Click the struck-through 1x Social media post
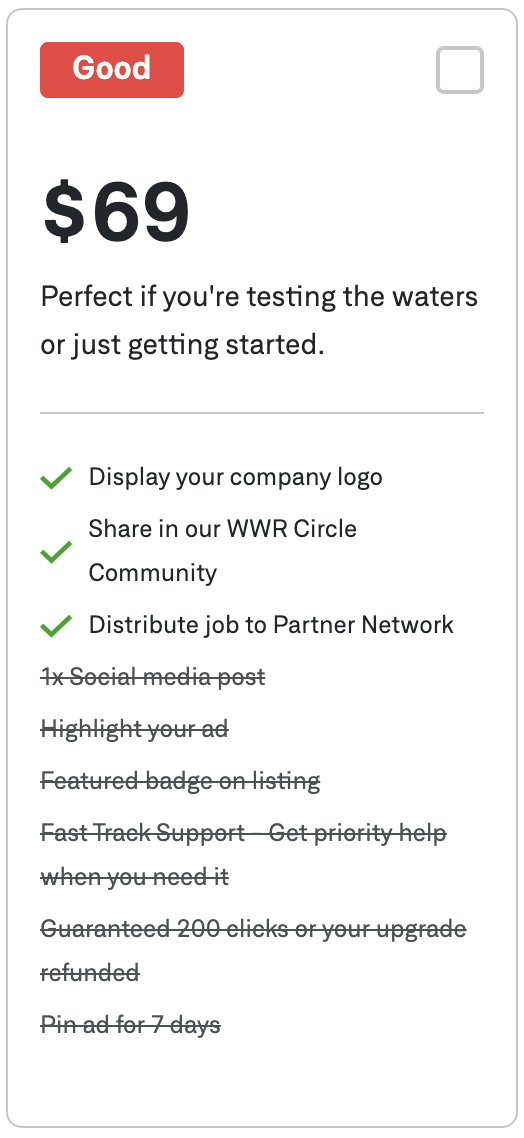 coord(153,677)
